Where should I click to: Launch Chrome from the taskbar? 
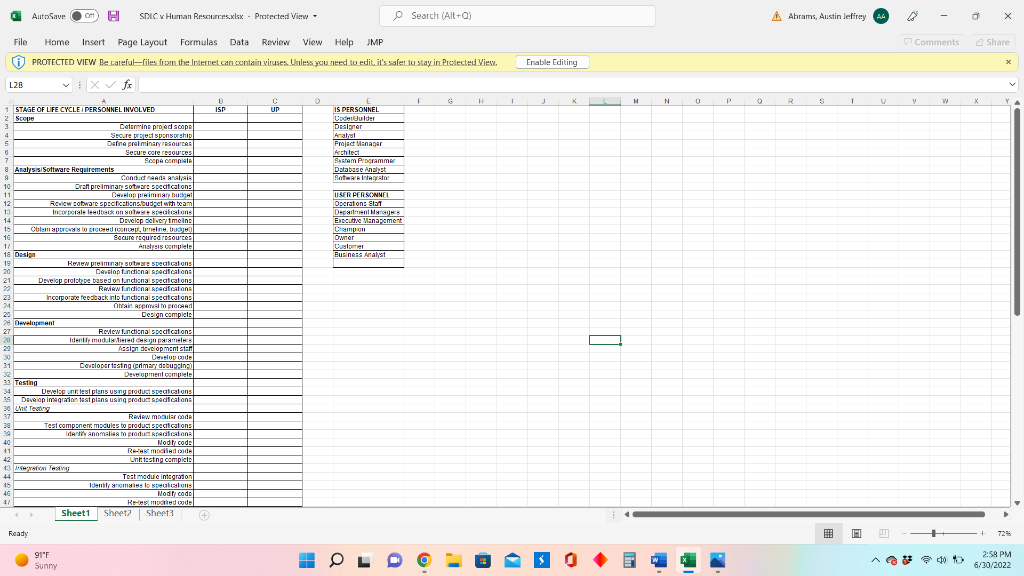click(424, 560)
